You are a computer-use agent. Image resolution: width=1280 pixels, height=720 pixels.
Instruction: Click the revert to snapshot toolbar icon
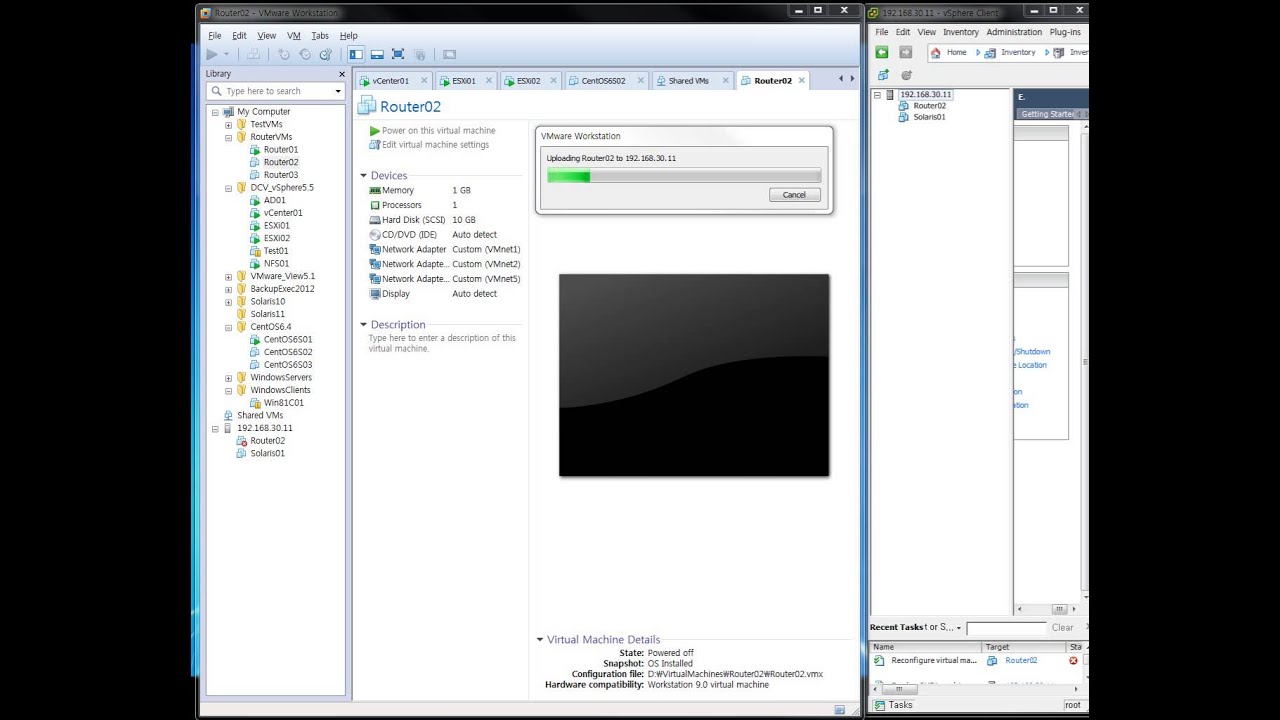click(305, 55)
